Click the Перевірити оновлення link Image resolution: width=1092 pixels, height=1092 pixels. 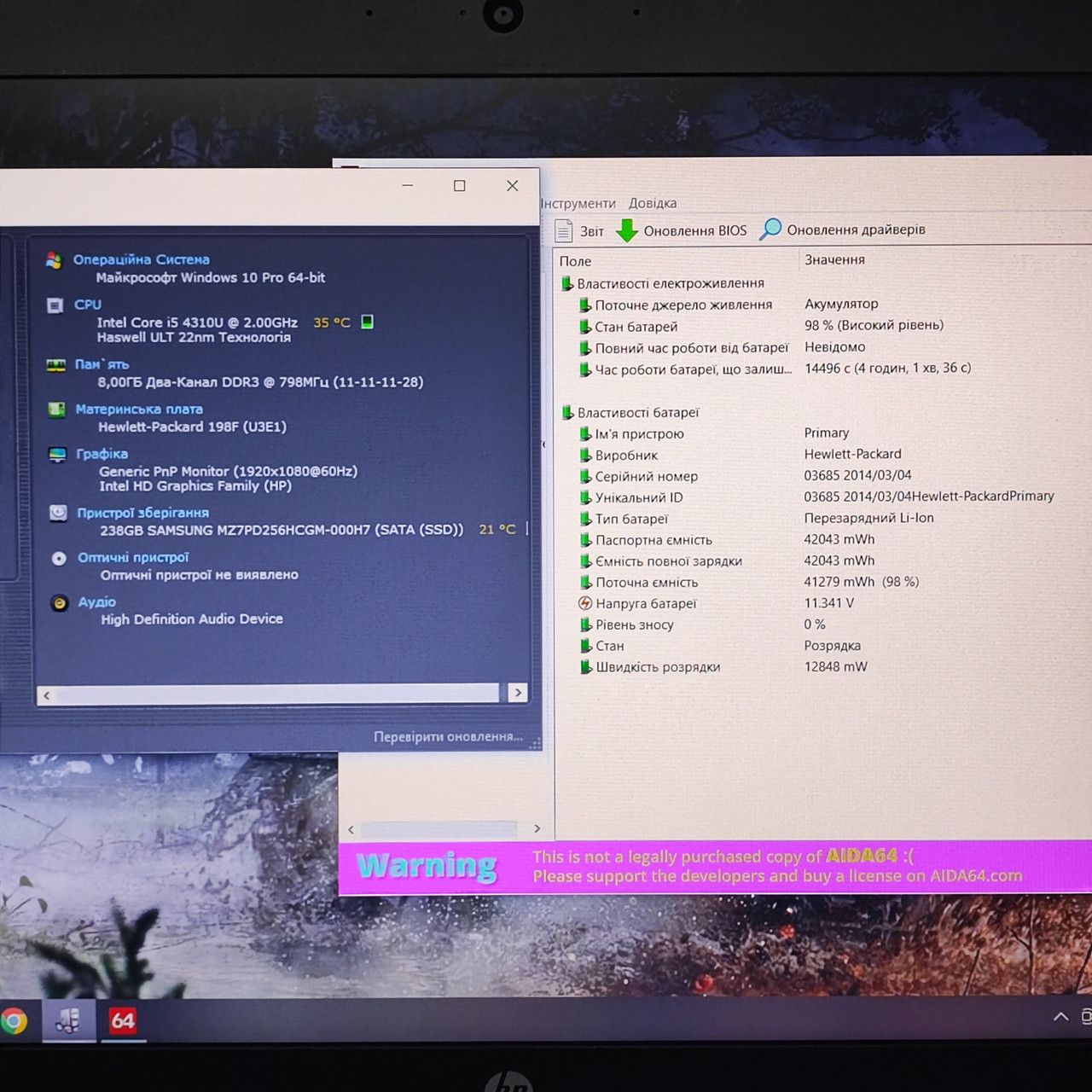click(448, 736)
